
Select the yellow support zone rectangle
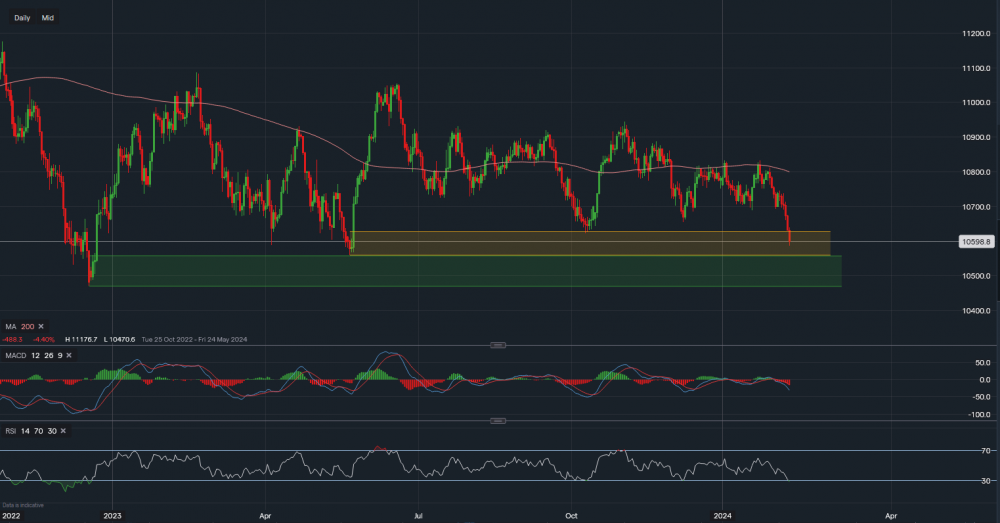click(x=590, y=244)
